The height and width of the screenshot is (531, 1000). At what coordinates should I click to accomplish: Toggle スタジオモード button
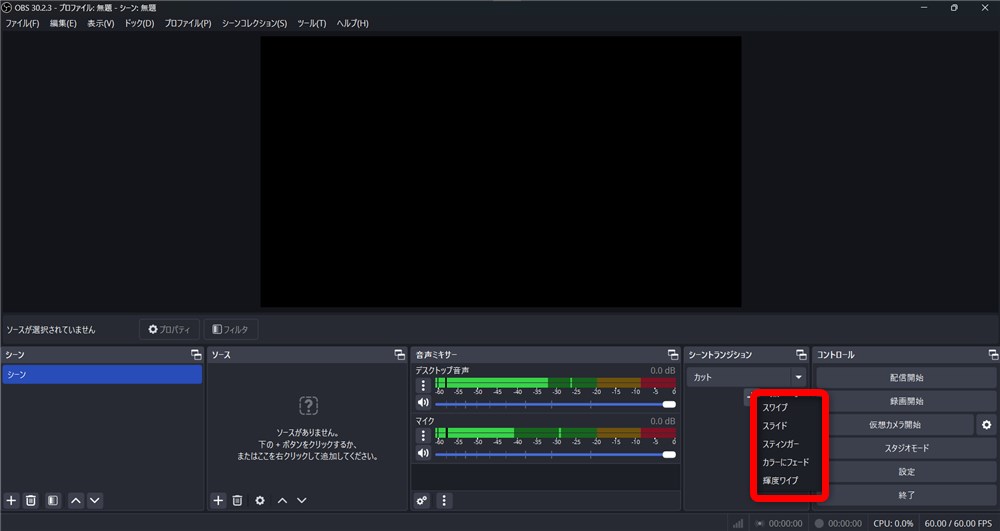[x=906, y=448]
